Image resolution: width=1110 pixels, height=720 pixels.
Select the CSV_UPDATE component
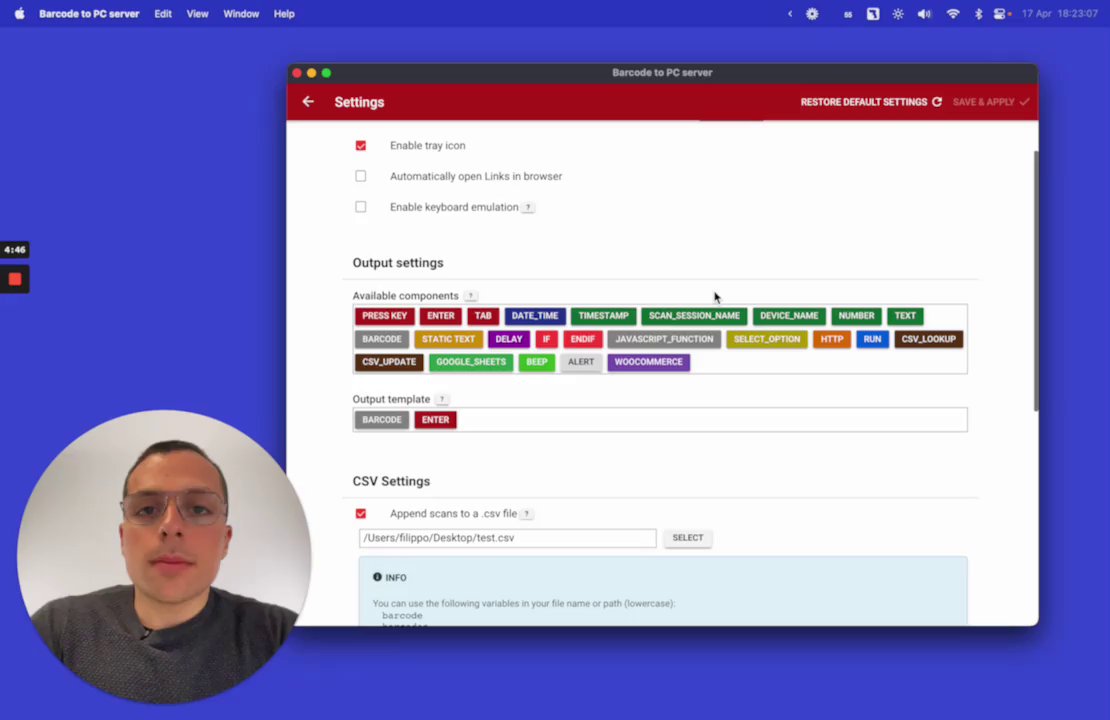pos(389,362)
